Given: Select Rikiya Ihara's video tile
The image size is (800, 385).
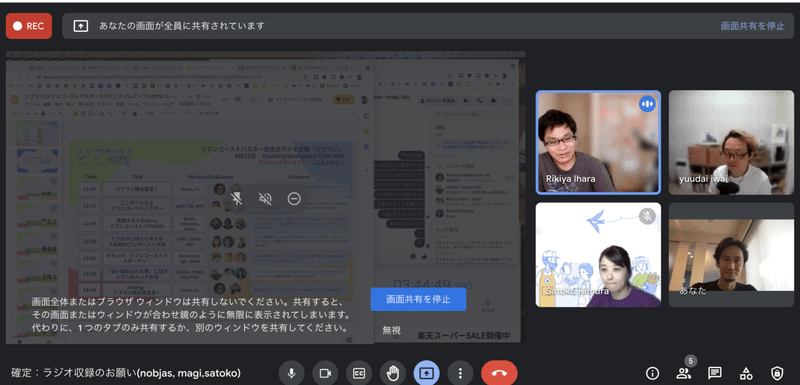Looking at the screenshot, I should click(598, 143).
